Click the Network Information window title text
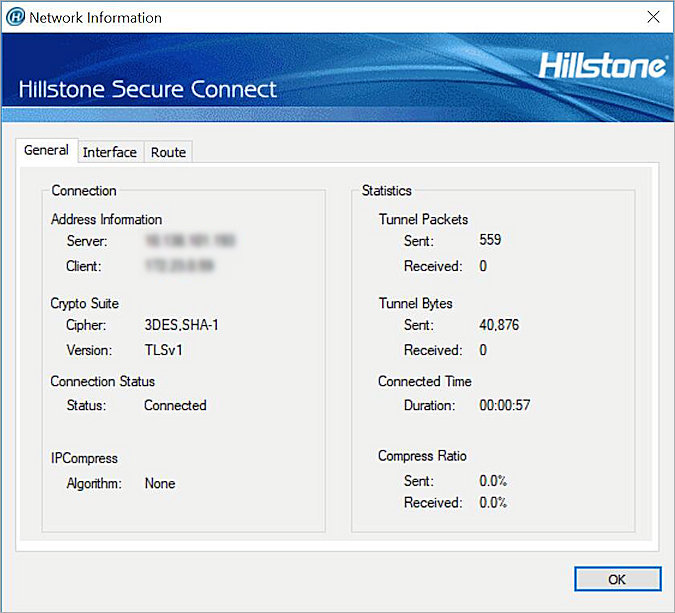 point(95,18)
